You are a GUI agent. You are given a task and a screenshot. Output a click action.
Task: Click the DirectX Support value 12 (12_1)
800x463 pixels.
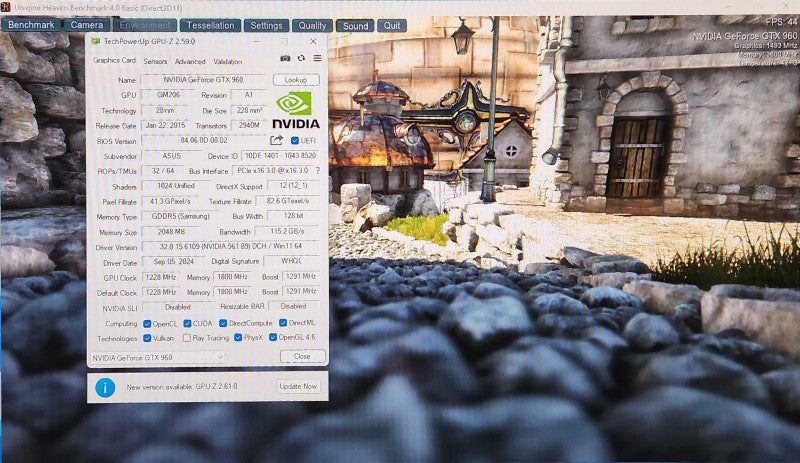coord(293,186)
